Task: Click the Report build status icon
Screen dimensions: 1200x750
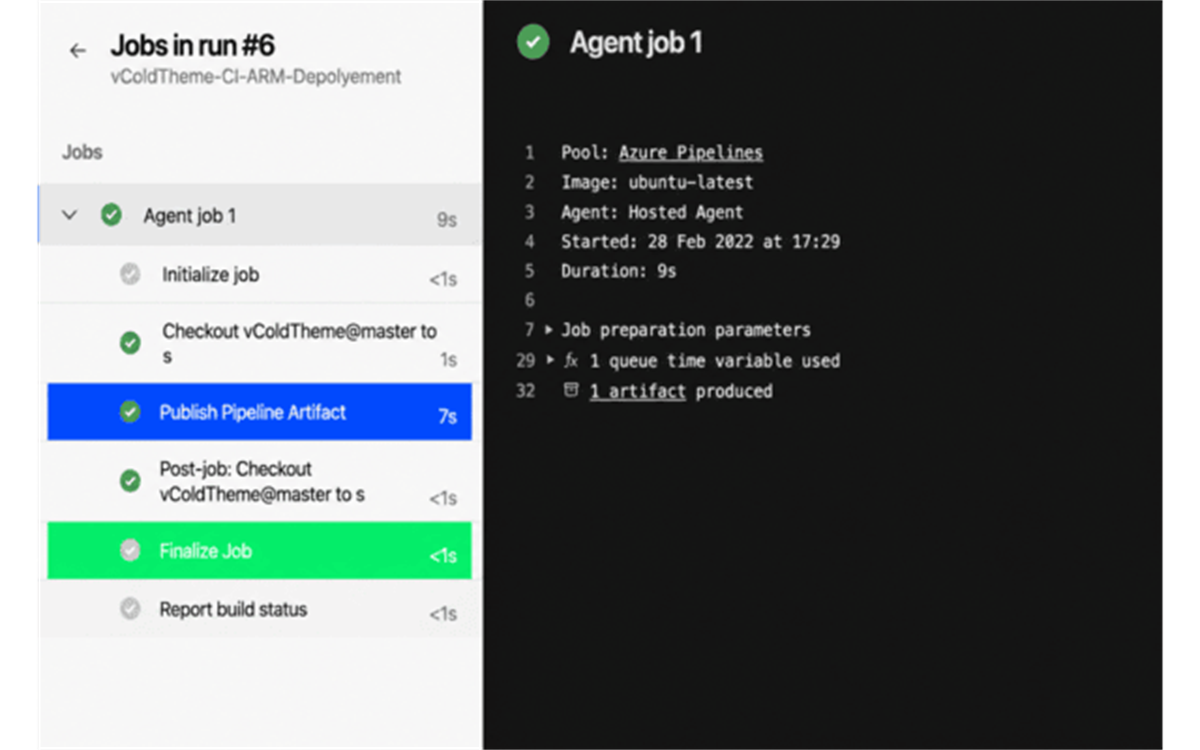Action: click(130, 608)
